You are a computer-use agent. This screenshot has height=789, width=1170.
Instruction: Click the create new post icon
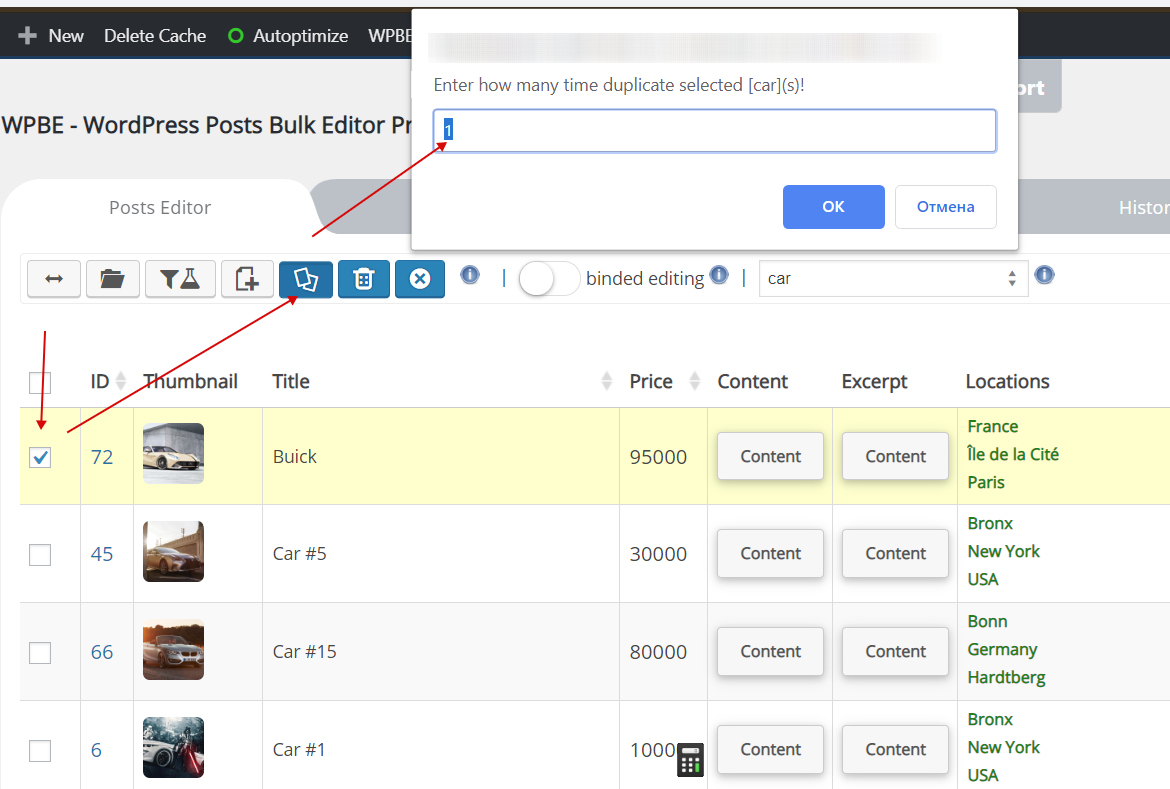tap(247, 279)
